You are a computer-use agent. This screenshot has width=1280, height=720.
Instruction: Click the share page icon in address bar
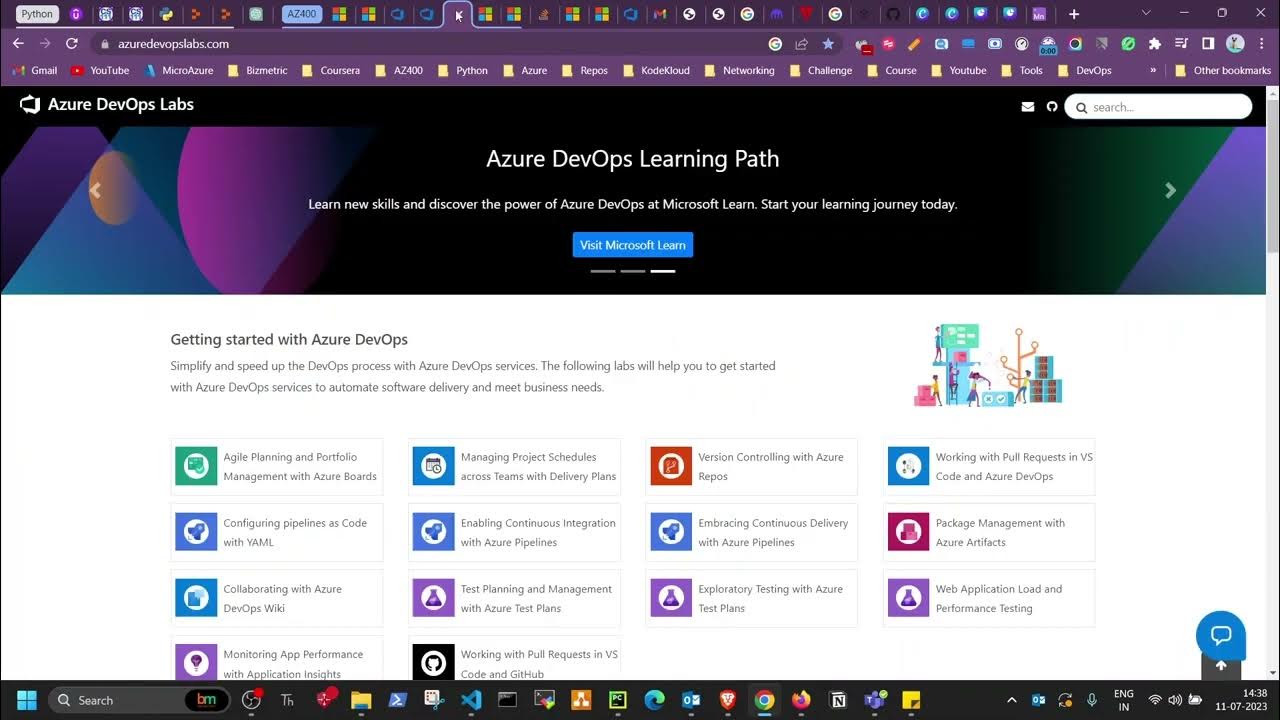(801, 44)
